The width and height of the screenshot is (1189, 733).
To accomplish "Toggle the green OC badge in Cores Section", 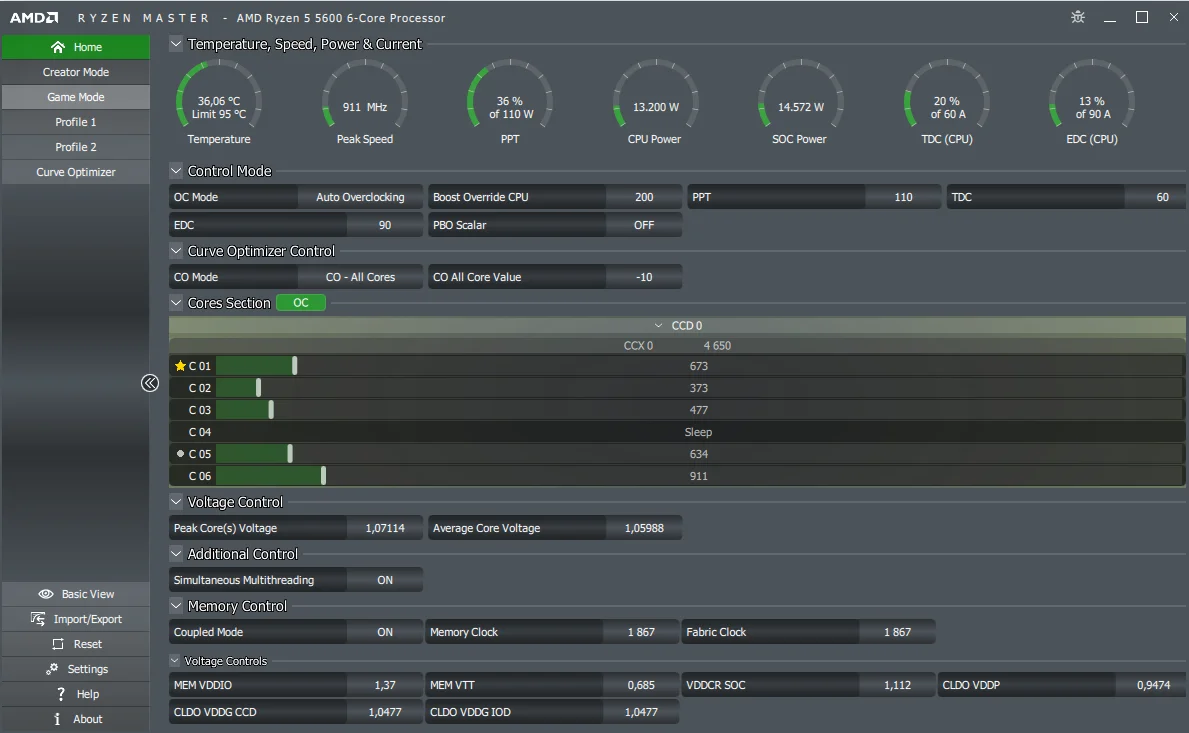I will (301, 302).
